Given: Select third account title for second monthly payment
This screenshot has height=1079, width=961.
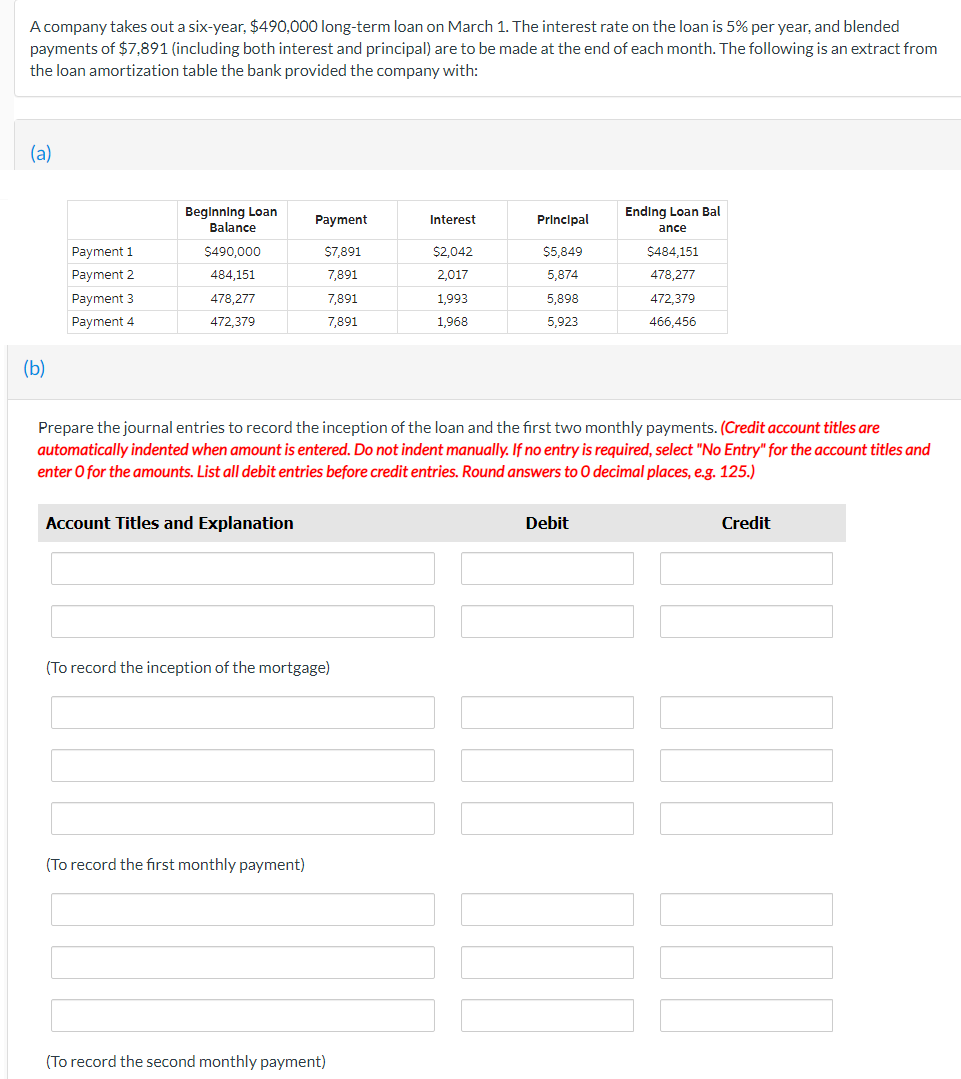Looking at the screenshot, I should click(243, 1015).
